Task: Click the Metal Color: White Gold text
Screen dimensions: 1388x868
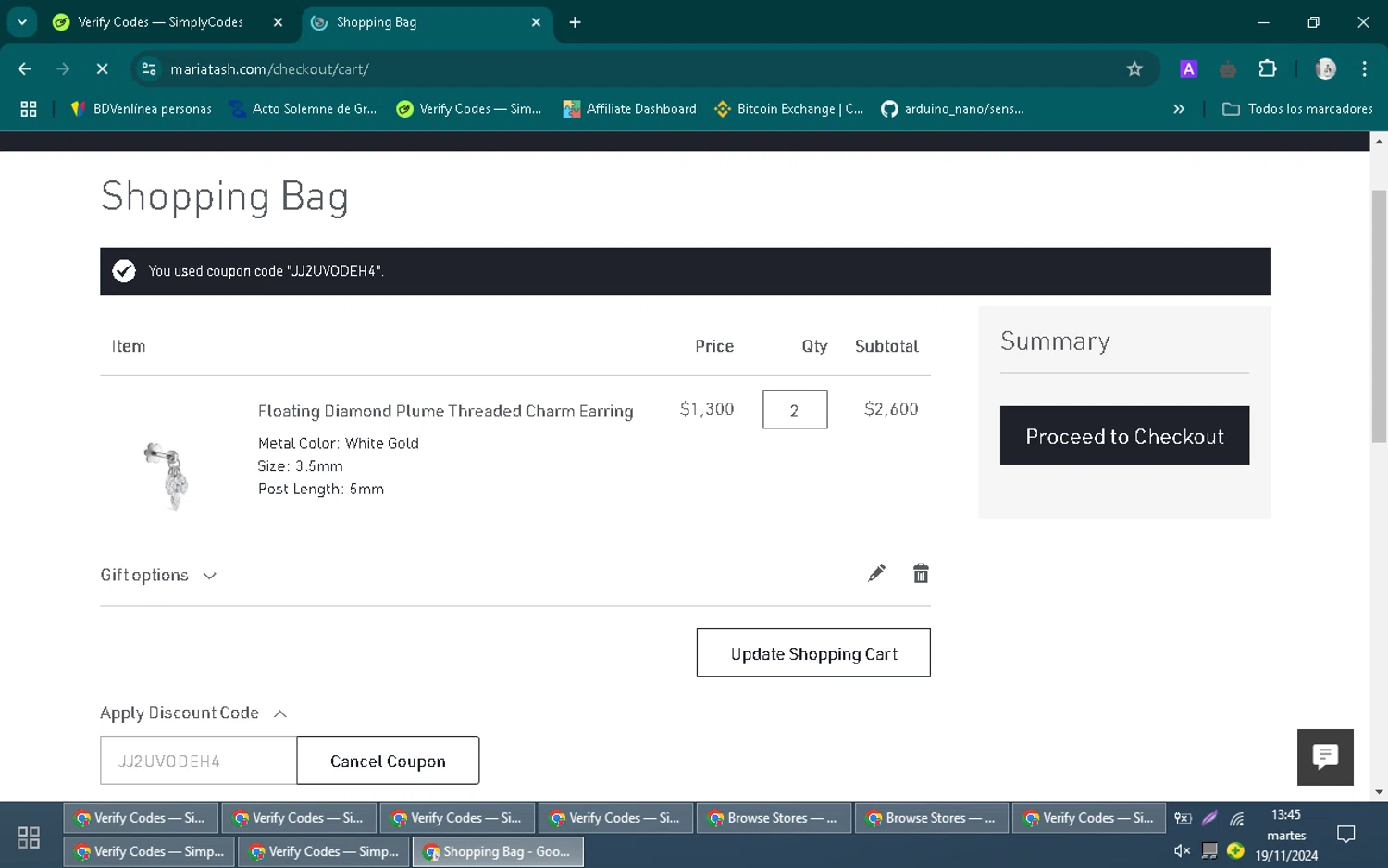Action: pos(339,443)
